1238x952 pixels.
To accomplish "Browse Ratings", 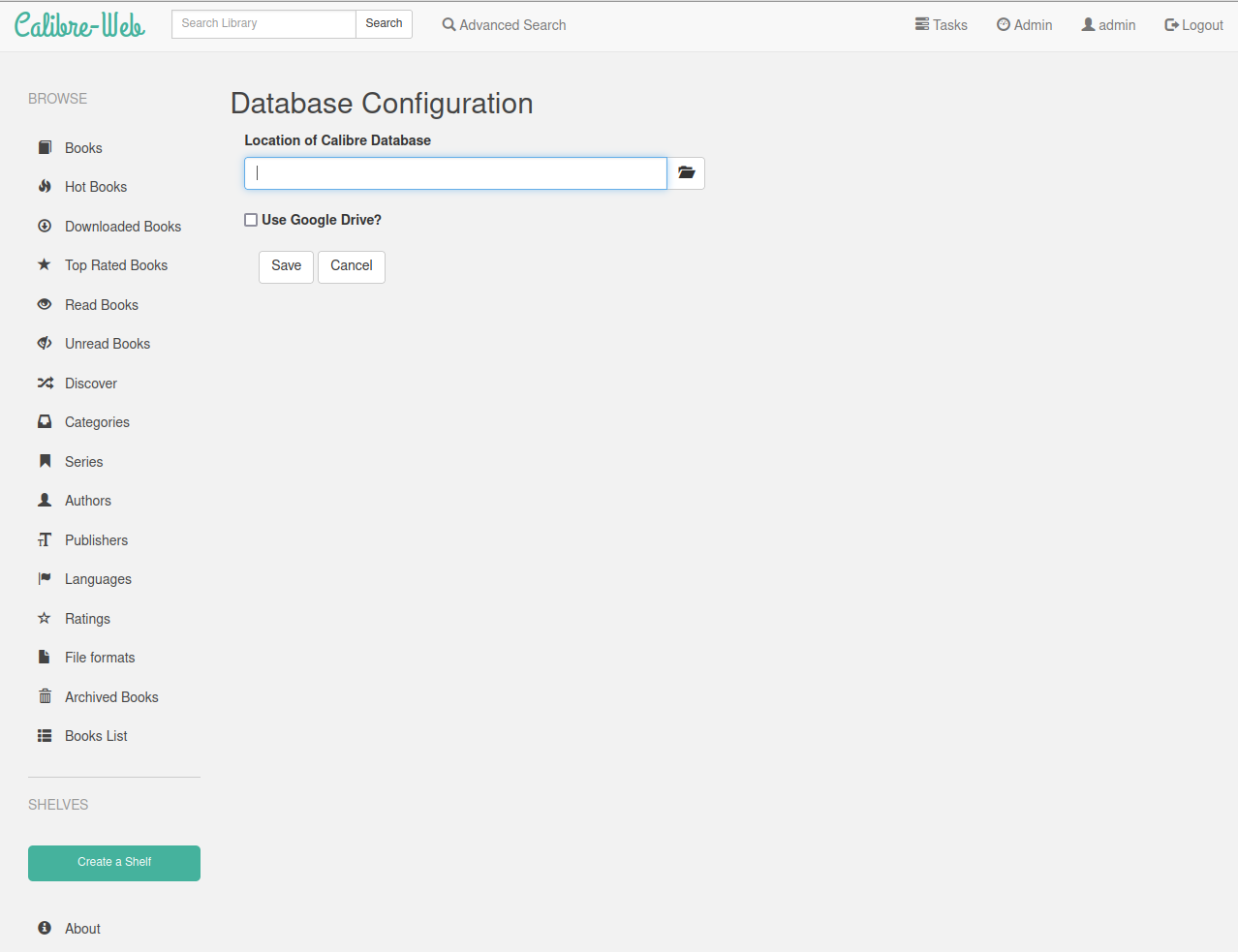I will click(x=87, y=619).
